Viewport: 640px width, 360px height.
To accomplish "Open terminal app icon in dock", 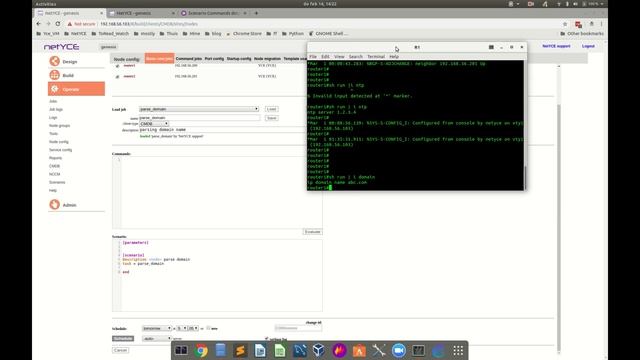I will (x=418, y=351).
